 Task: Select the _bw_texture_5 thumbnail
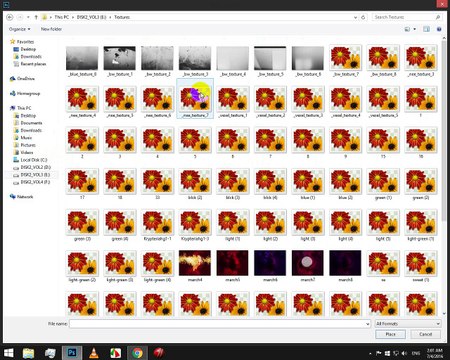[270, 58]
